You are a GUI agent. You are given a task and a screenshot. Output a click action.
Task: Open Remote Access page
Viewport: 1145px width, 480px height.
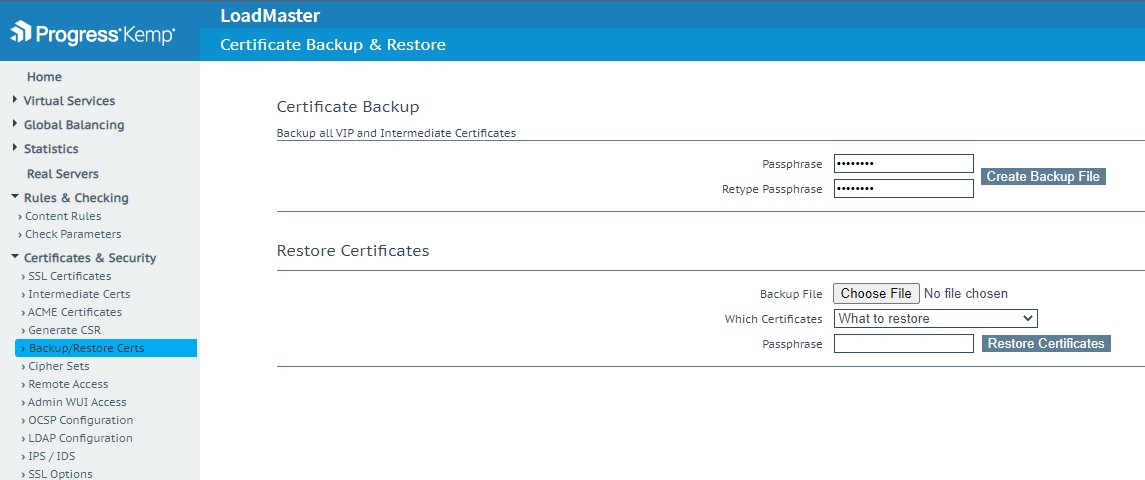[x=68, y=384]
